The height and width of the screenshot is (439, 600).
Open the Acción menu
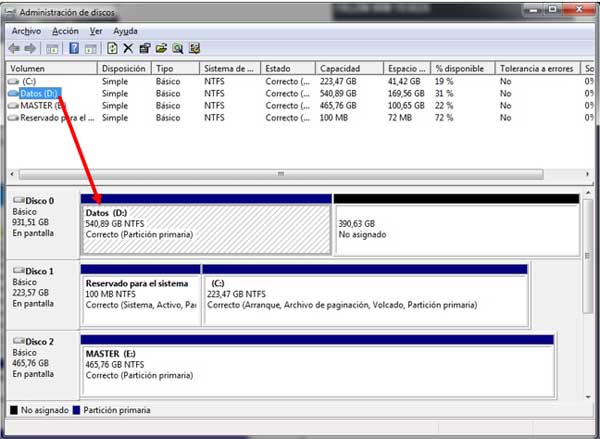[65, 31]
